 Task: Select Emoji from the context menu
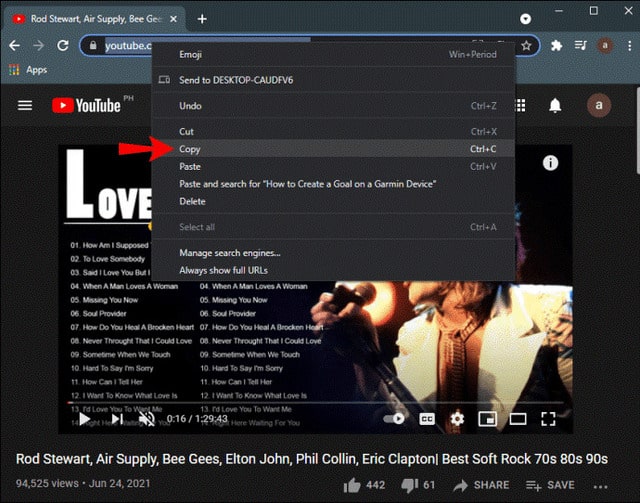[333, 54]
